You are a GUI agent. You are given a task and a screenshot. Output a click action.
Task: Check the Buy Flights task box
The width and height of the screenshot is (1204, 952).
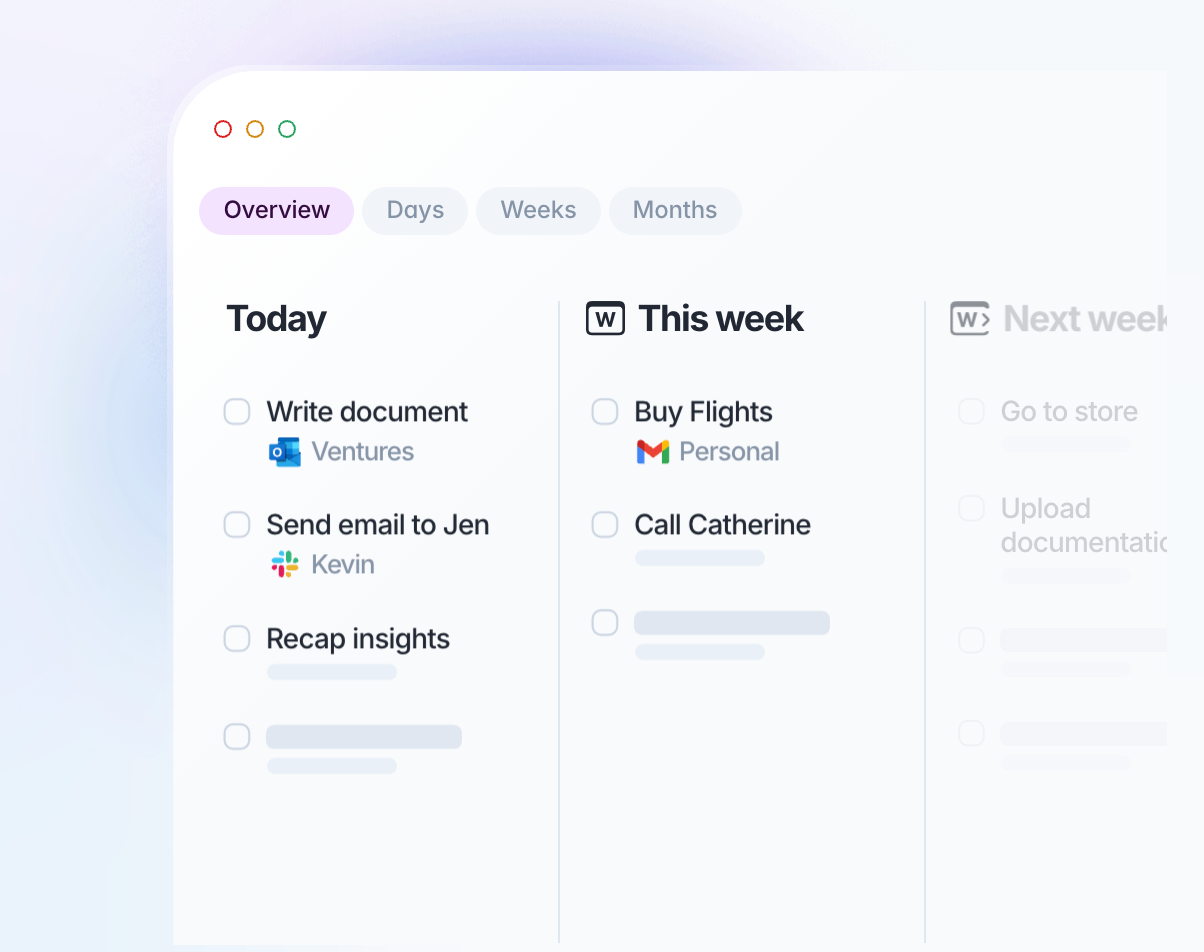(605, 412)
